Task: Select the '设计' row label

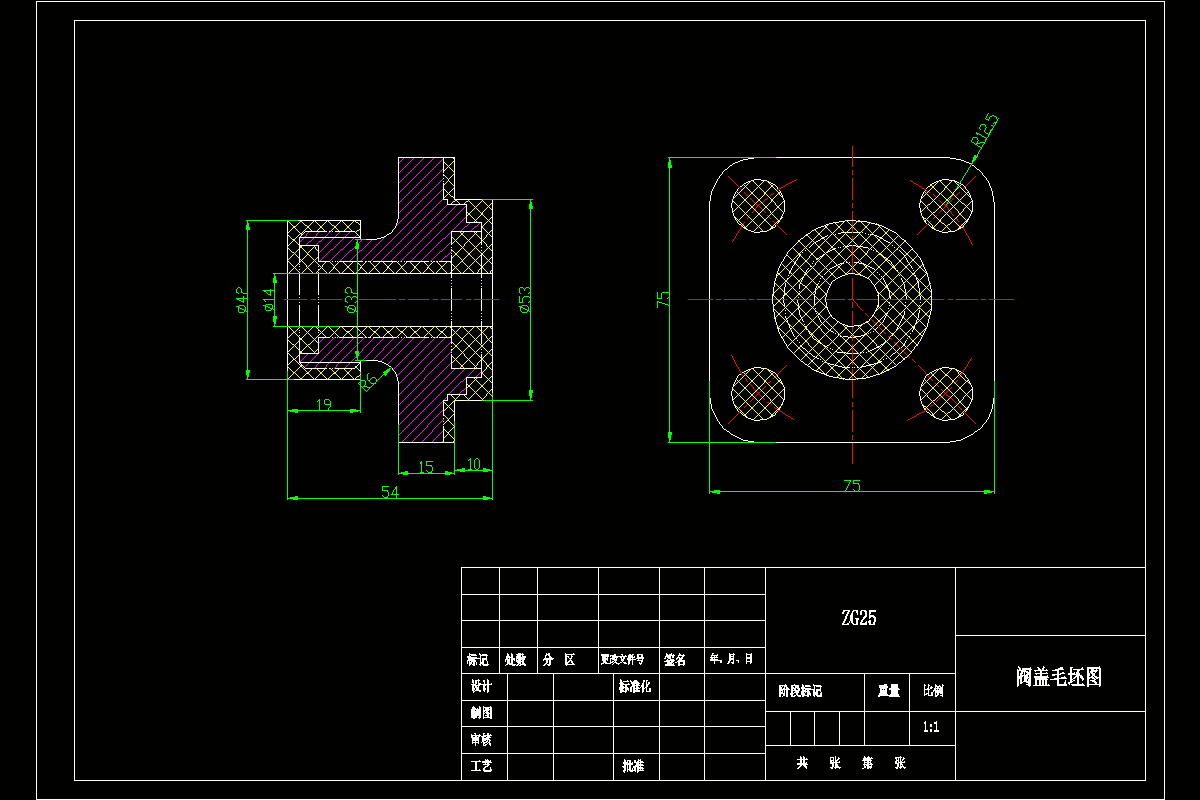Action: point(482,687)
